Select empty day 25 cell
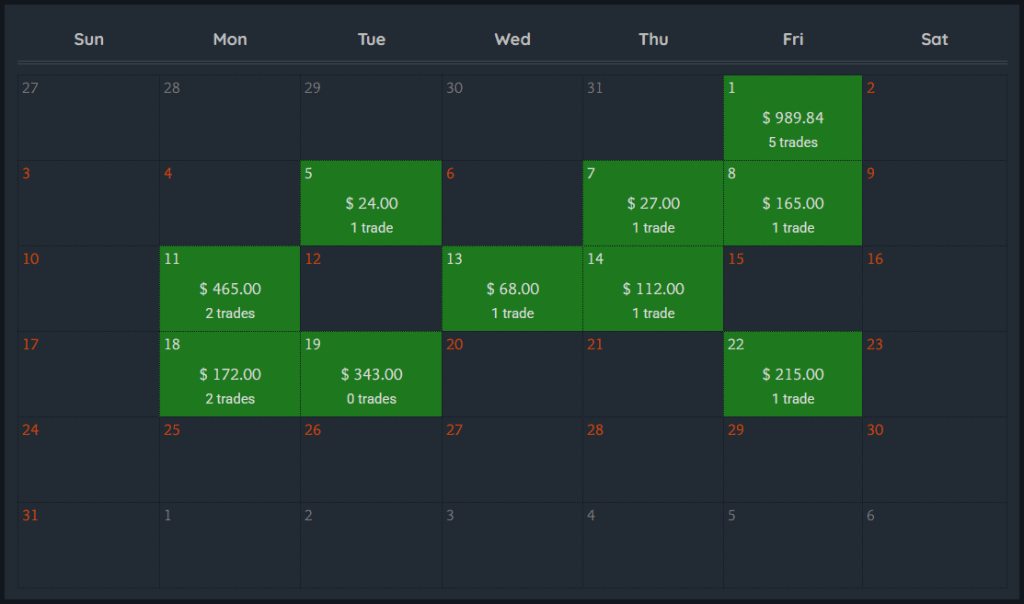Viewport: 1024px width, 604px height. click(230, 460)
